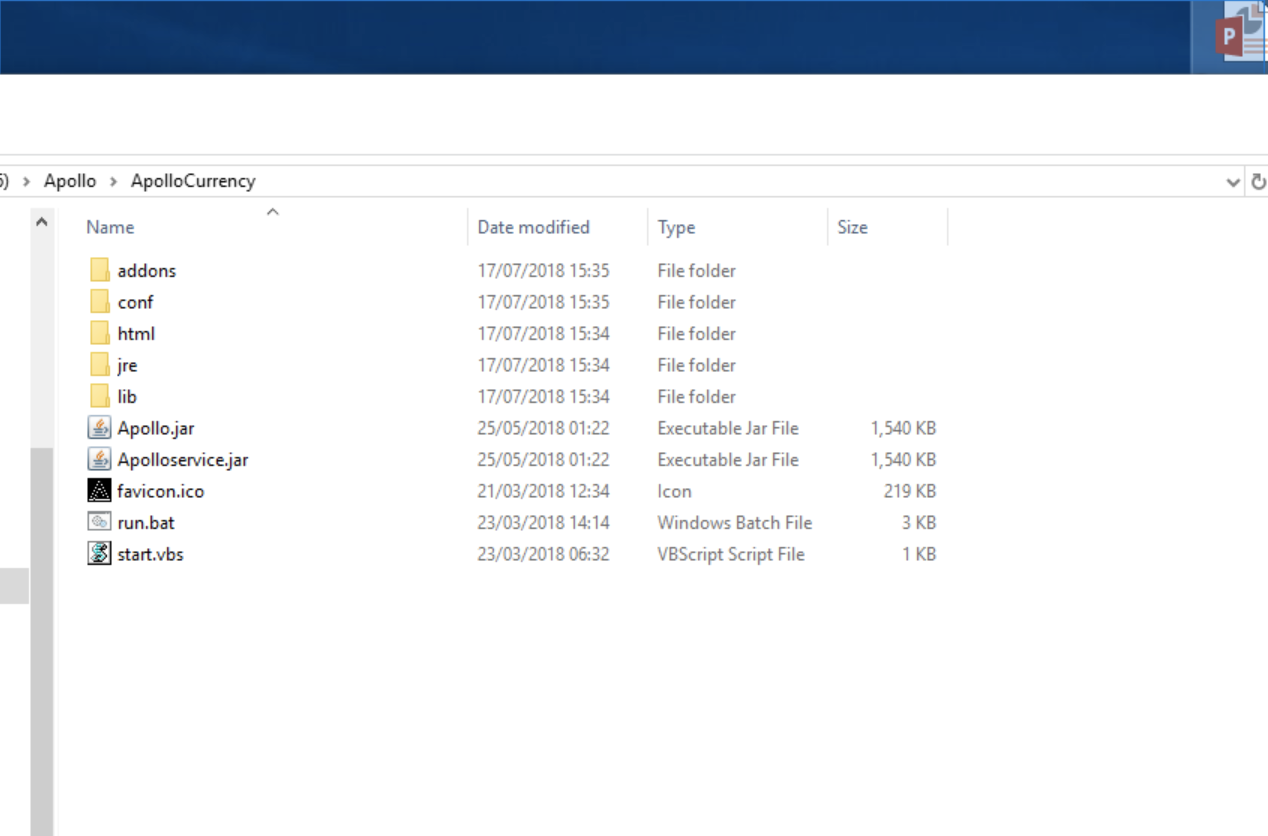1268x836 pixels.
Task: Select the file name Apolloservice.jar
Action: [x=183, y=460]
